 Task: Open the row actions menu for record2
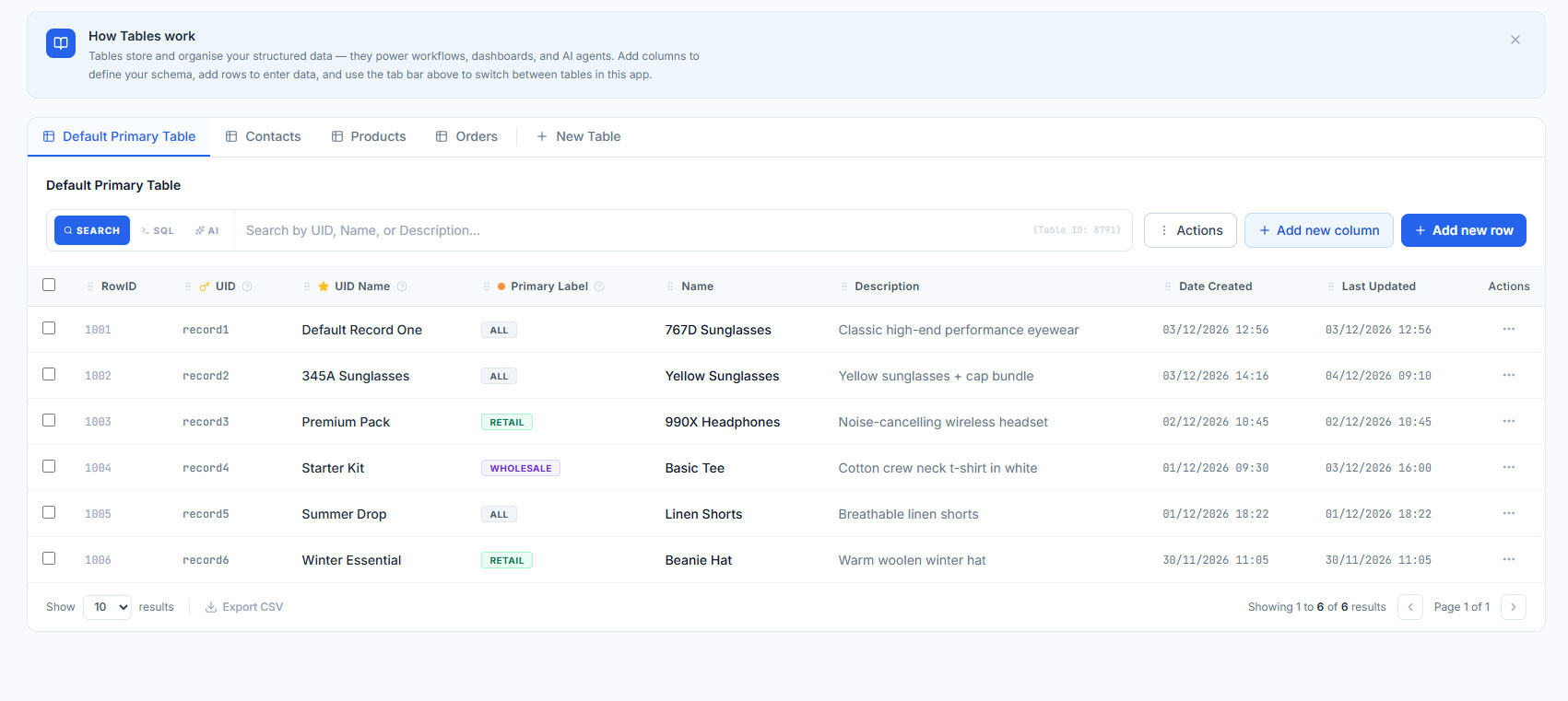pyautogui.click(x=1508, y=375)
